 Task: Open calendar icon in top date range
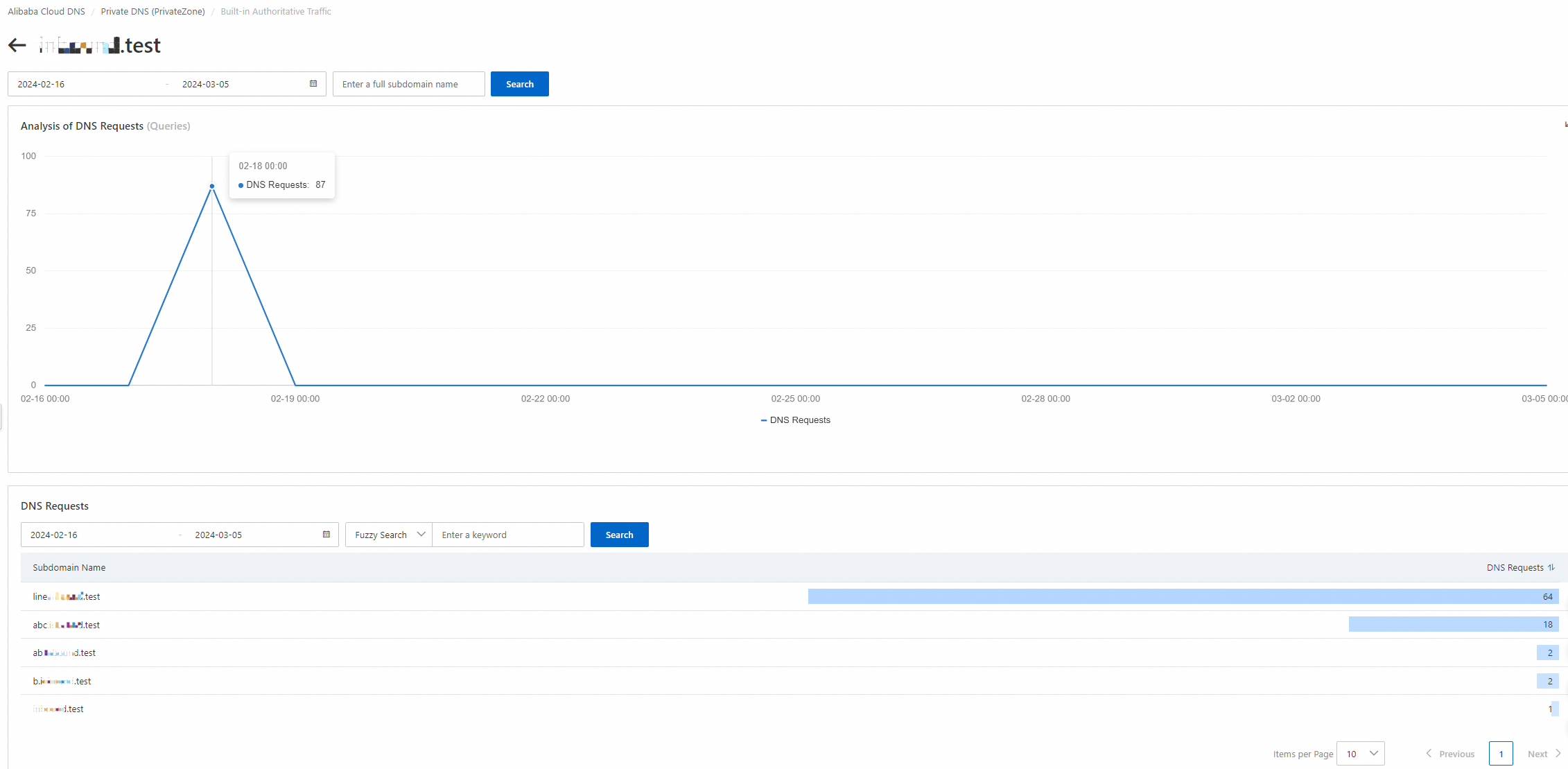(313, 84)
